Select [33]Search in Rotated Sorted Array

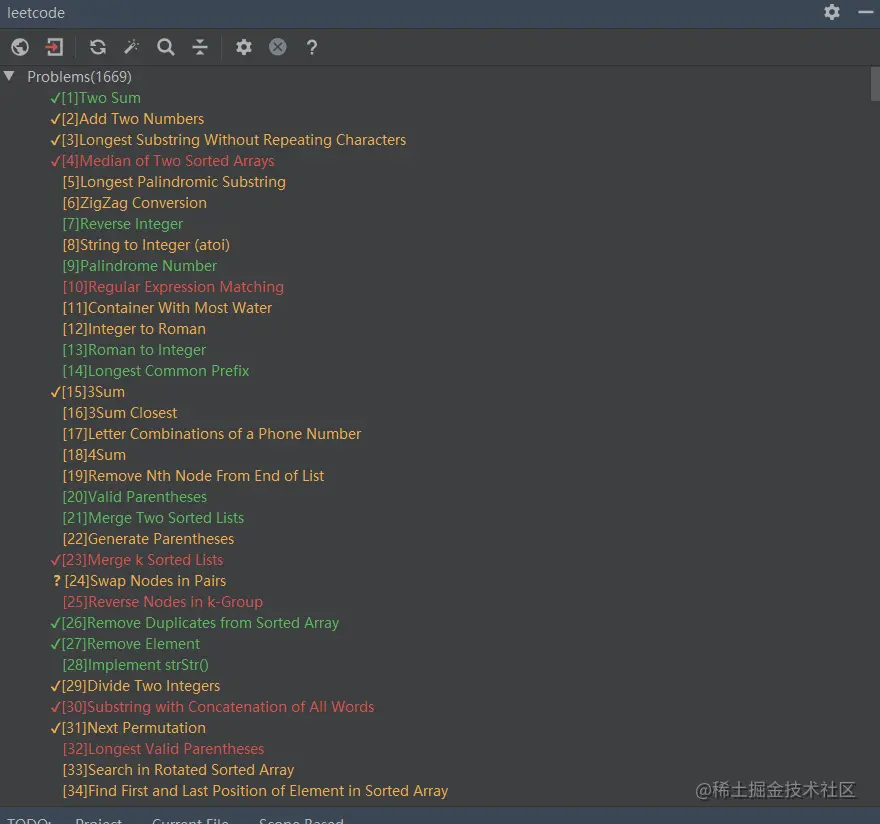178,770
